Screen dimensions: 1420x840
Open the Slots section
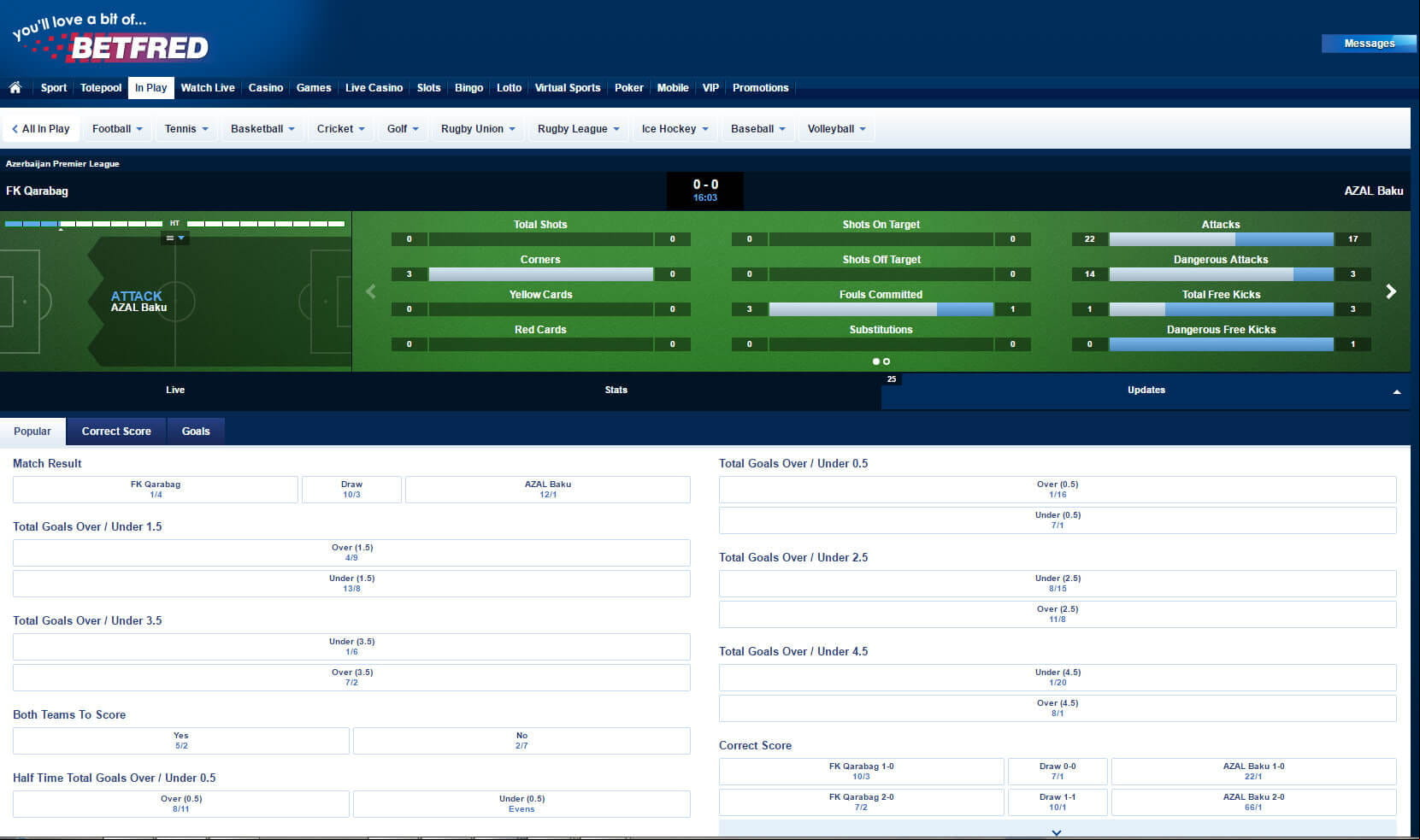[x=428, y=88]
